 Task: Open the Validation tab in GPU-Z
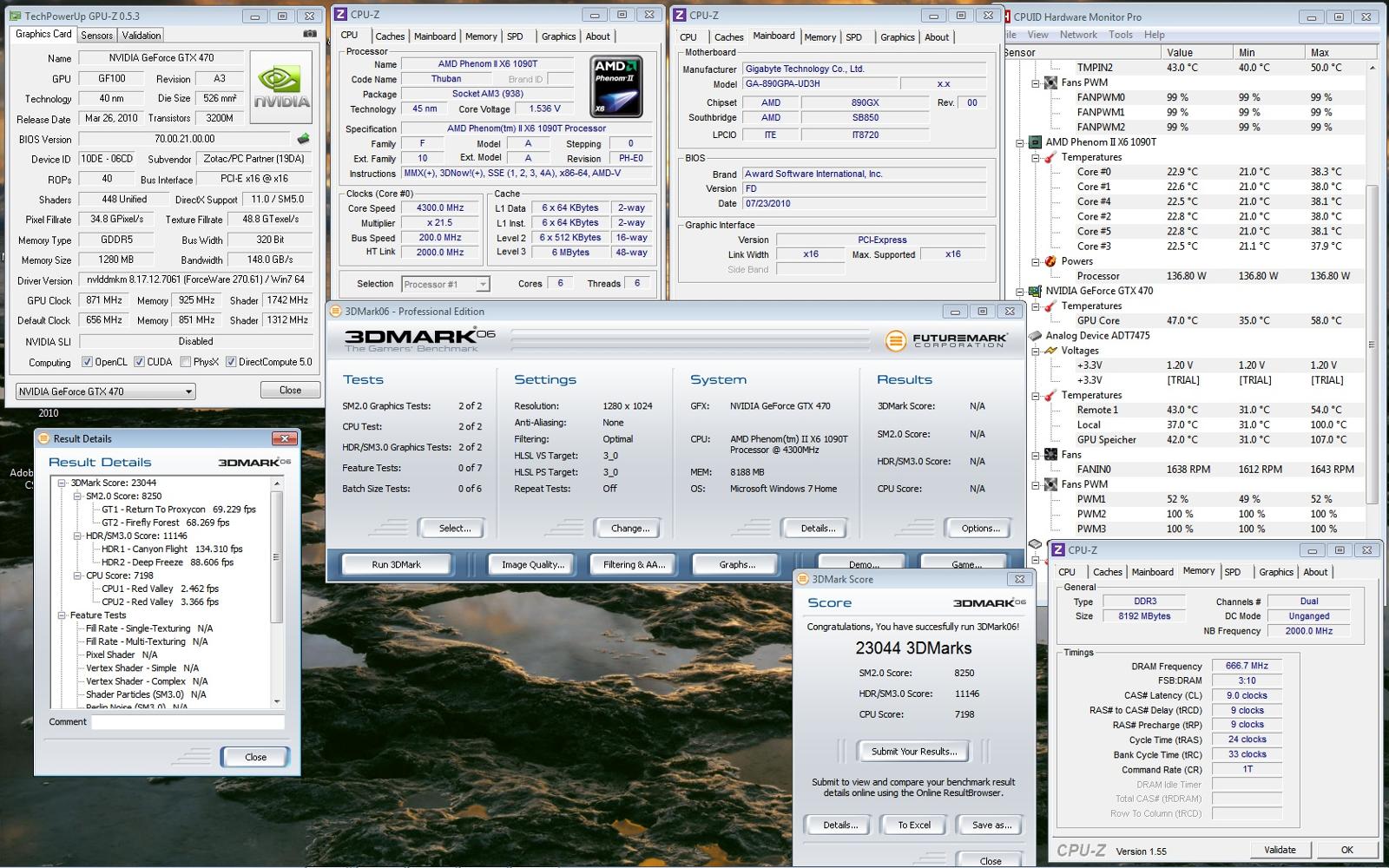[x=141, y=36]
